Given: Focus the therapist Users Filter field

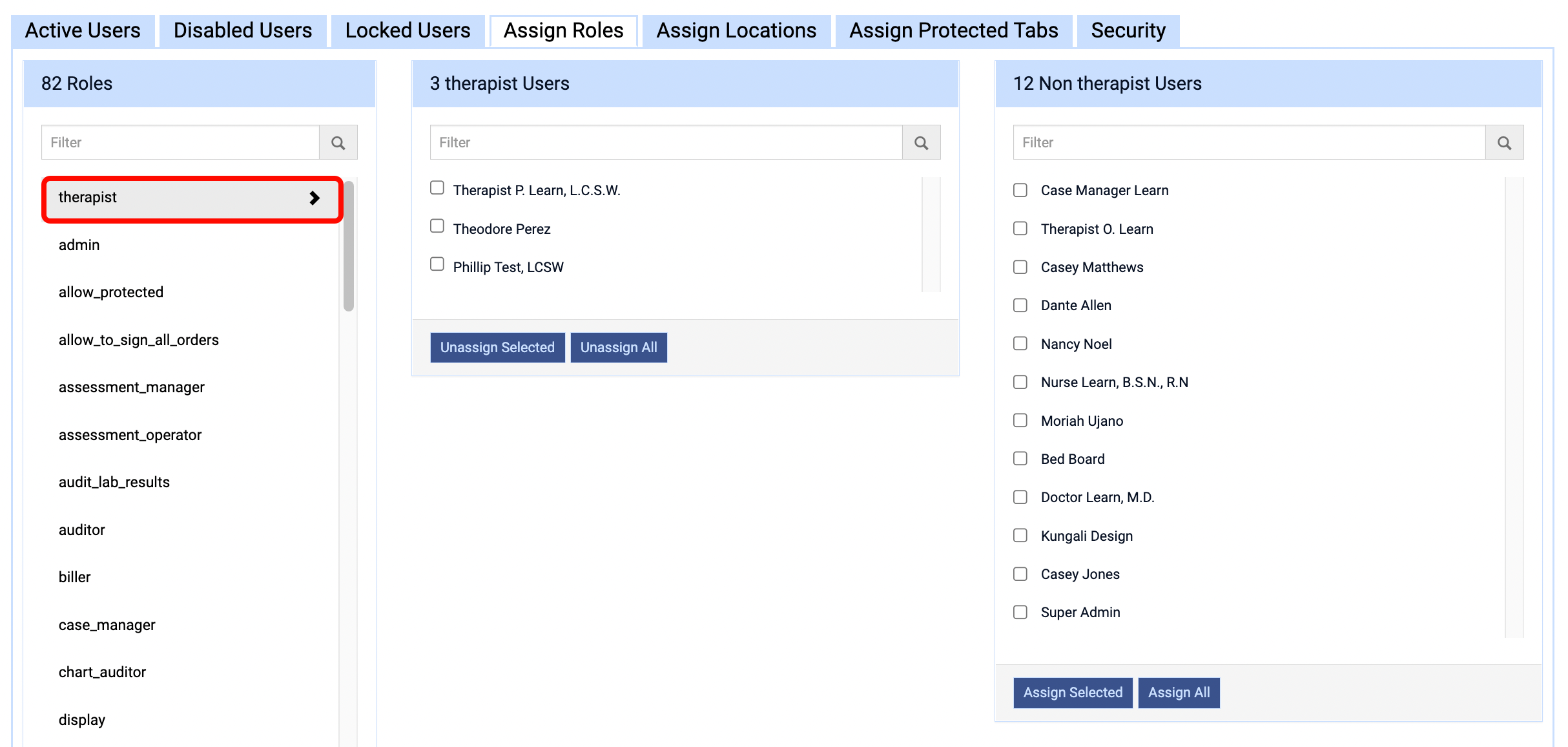Looking at the screenshot, I should coord(666,143).
